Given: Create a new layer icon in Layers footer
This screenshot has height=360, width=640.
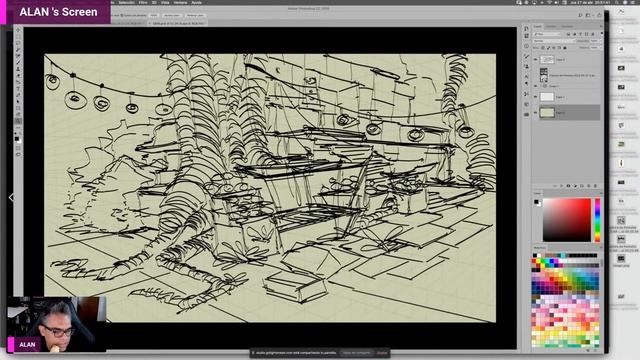Looking at the screenshot, I should click(x=589, y=186).
